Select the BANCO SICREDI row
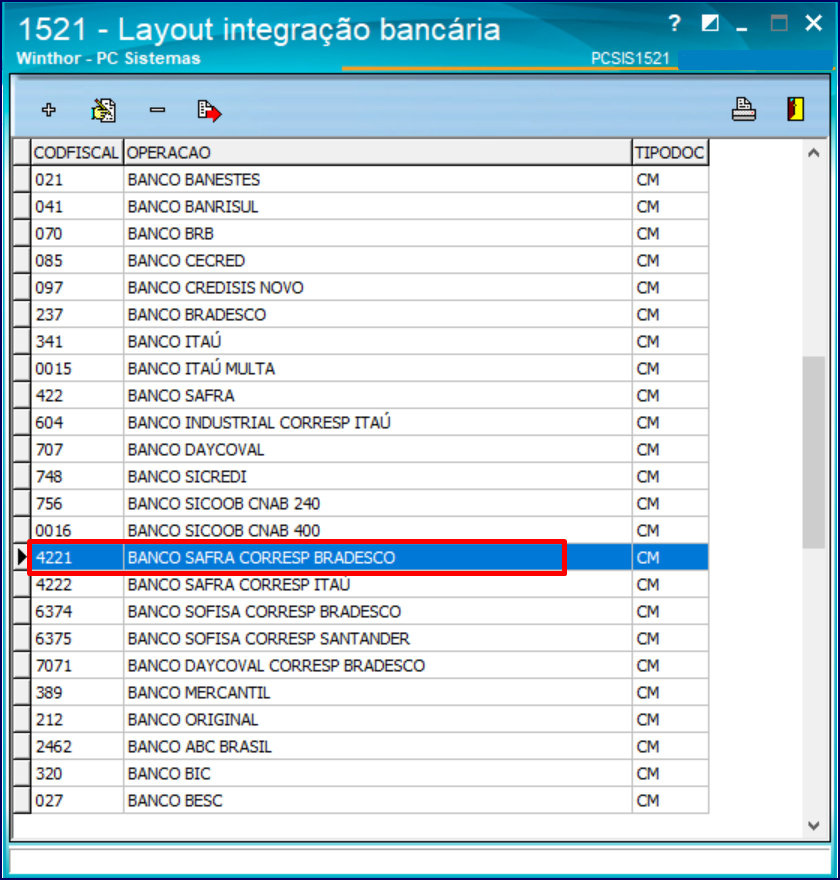The image size is (840, 880). 360,476
